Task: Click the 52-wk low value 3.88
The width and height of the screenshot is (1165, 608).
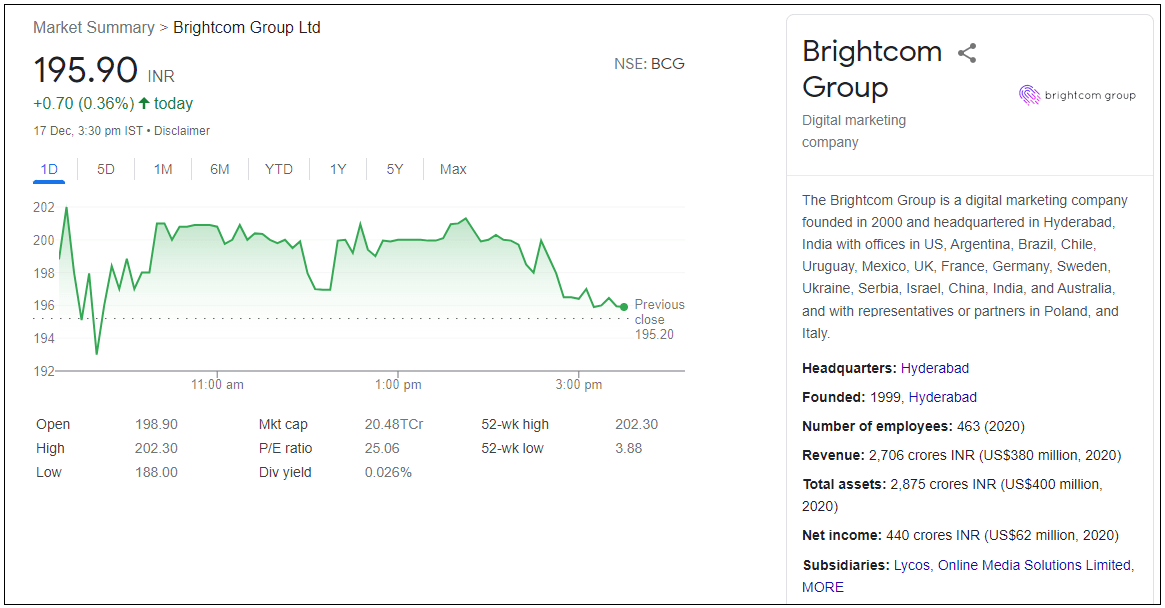Action: (629, 448)
